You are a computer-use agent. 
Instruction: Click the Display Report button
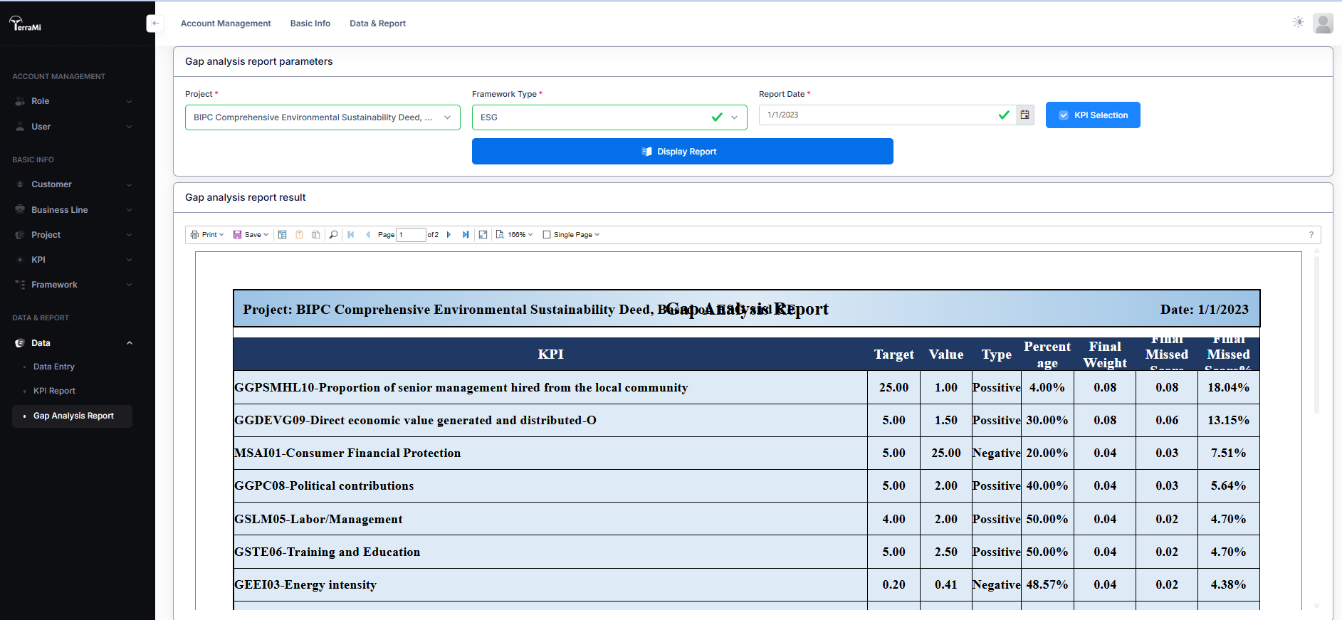point(682,152)
